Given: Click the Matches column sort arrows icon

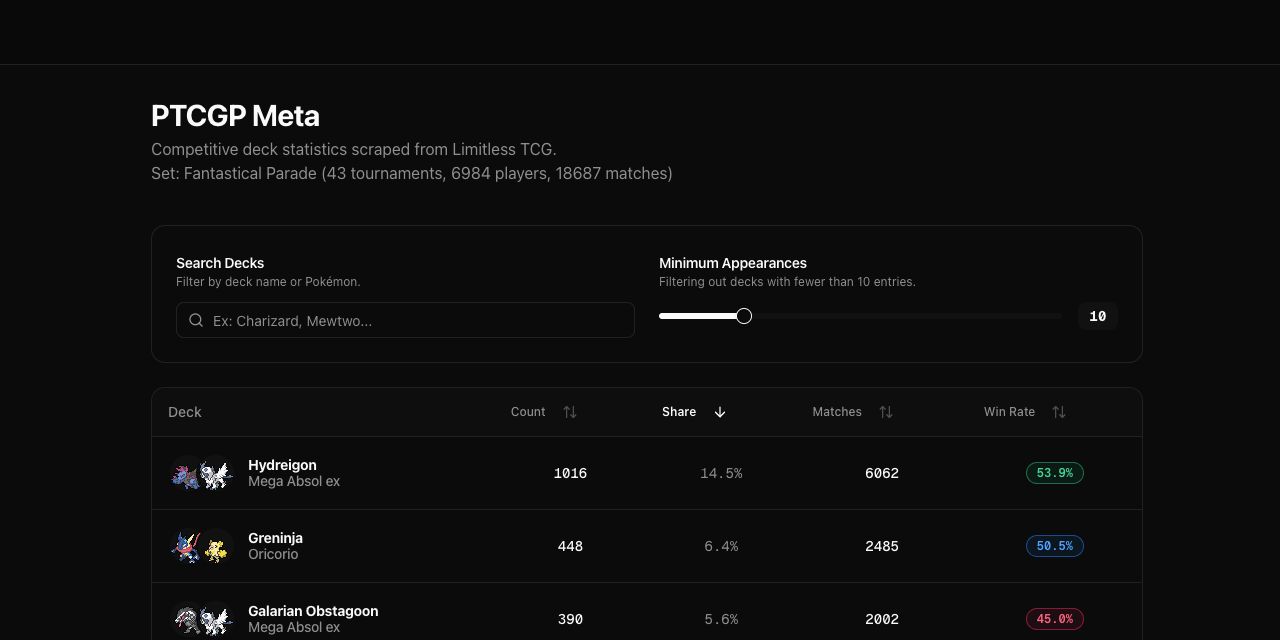Looking at the screenshot, I should pos(886,412).
